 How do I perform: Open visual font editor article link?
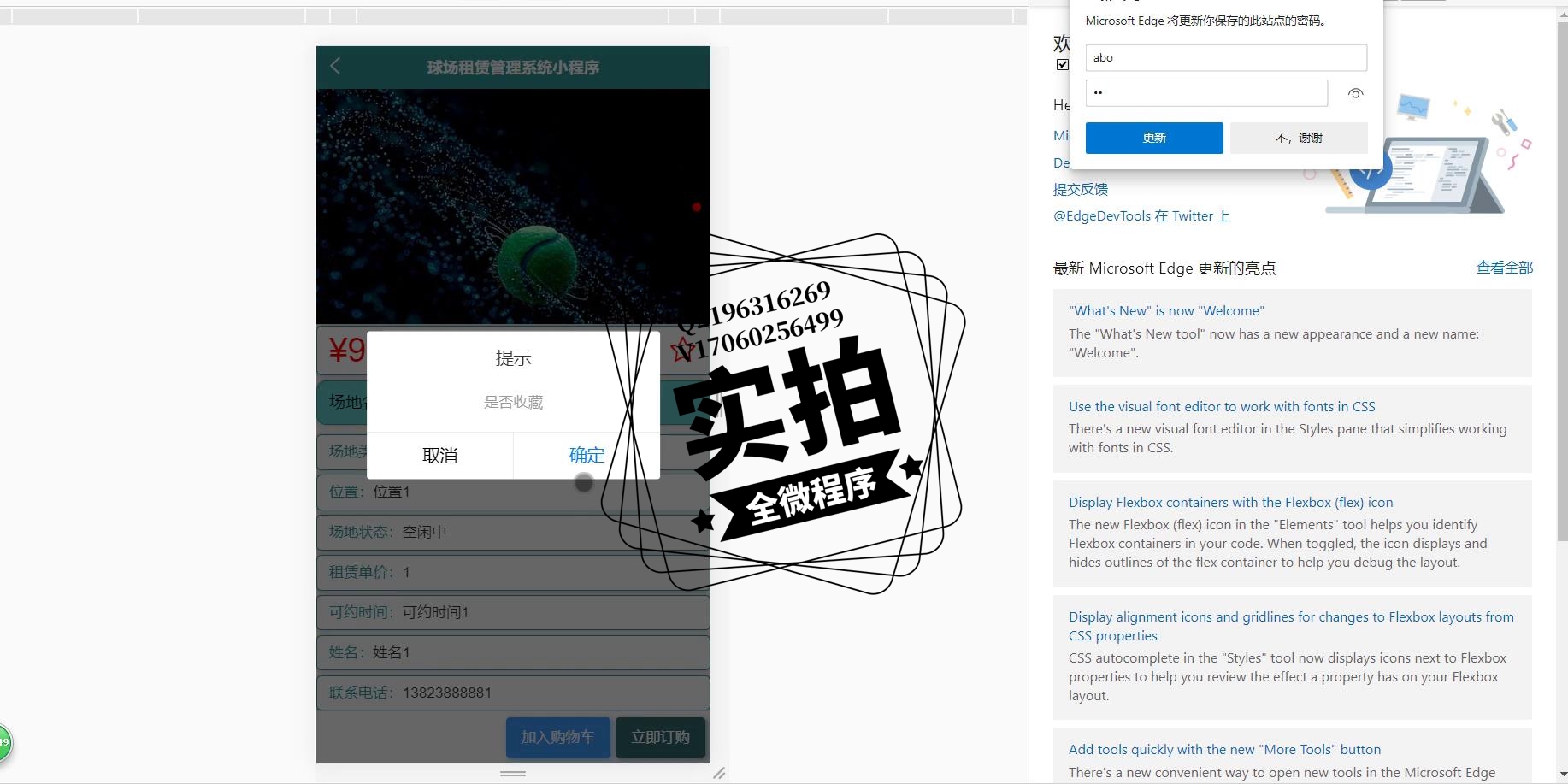(x=1222, y=407)
